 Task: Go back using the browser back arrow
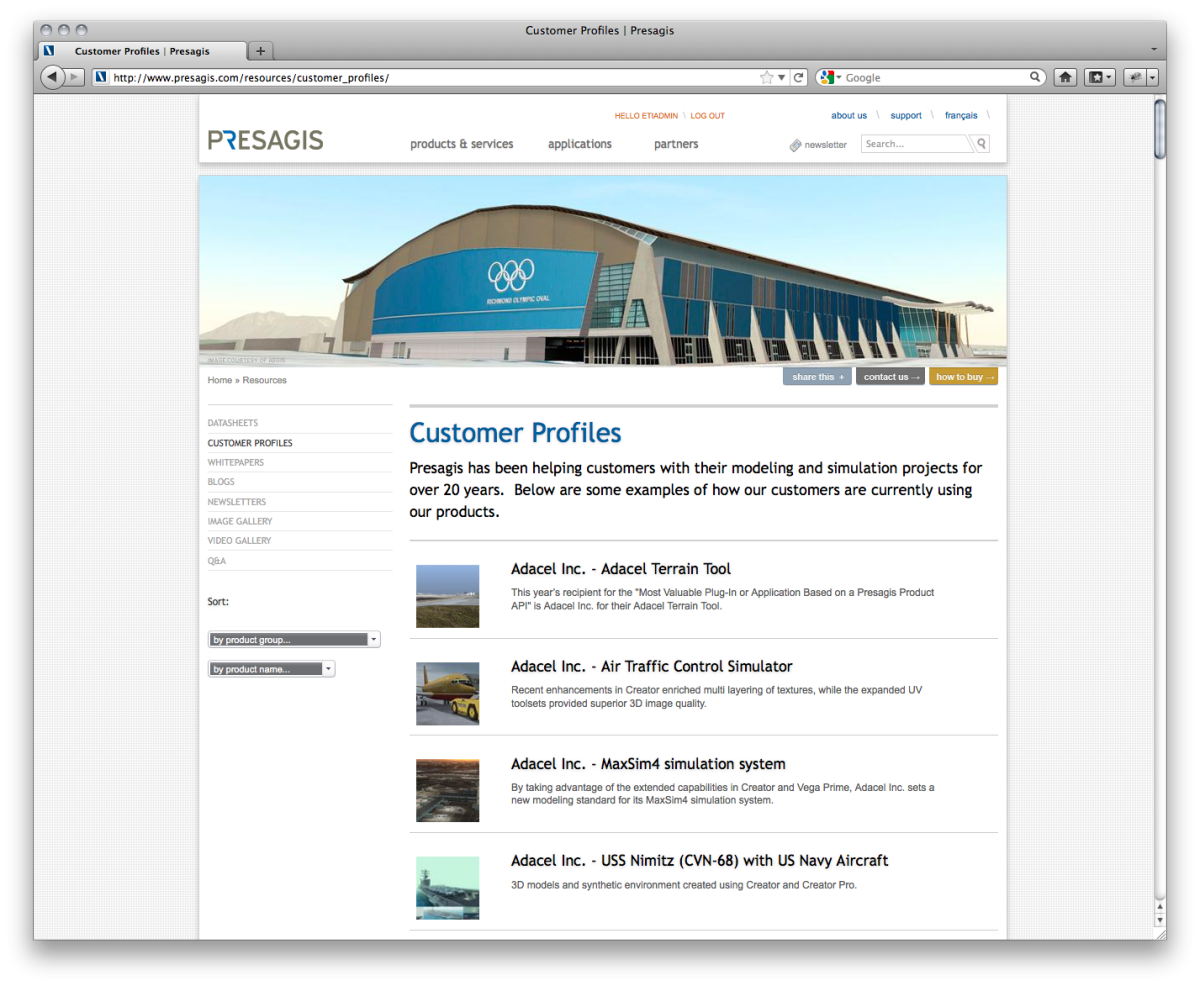point(52,77)
